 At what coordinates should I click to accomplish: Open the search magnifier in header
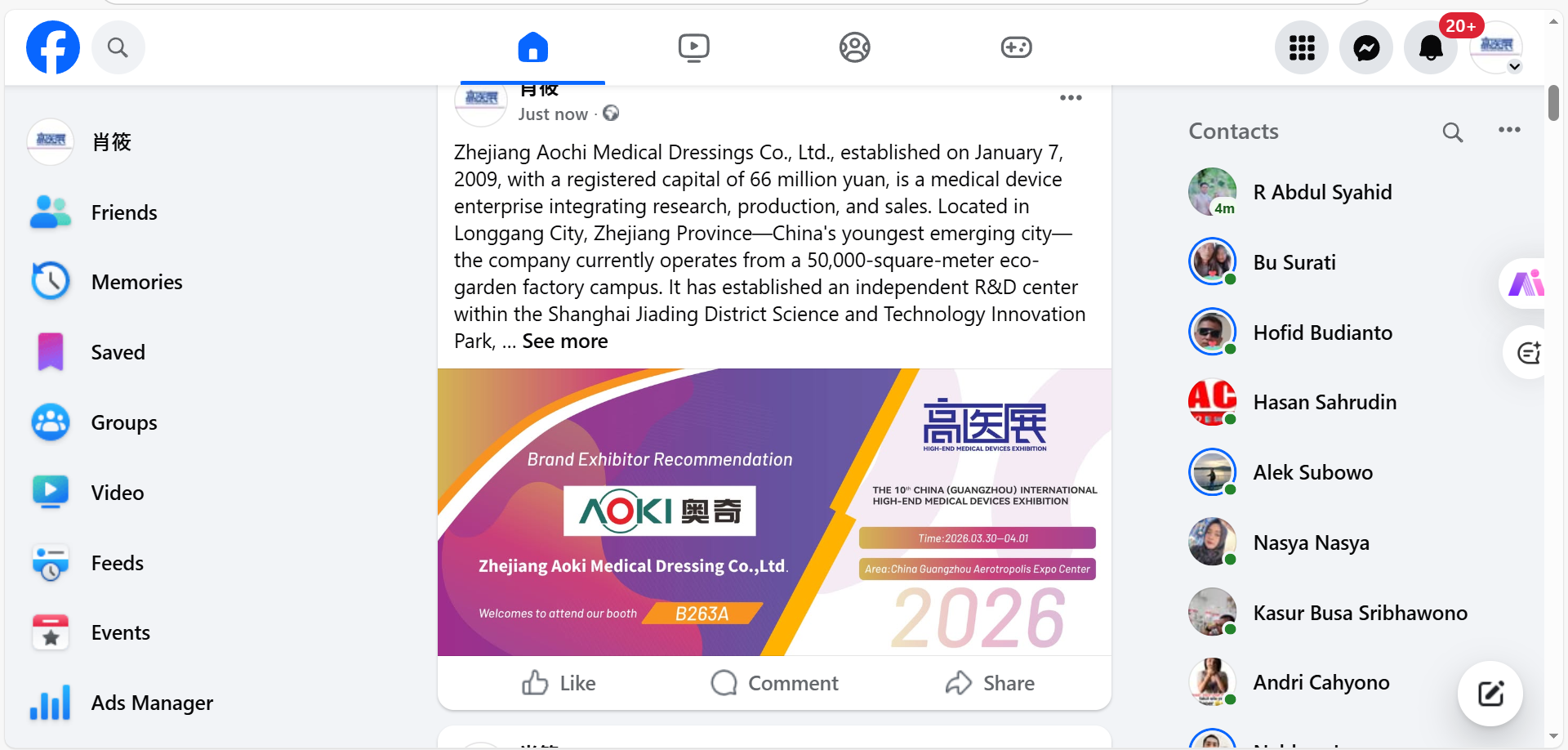click(118, 47)
